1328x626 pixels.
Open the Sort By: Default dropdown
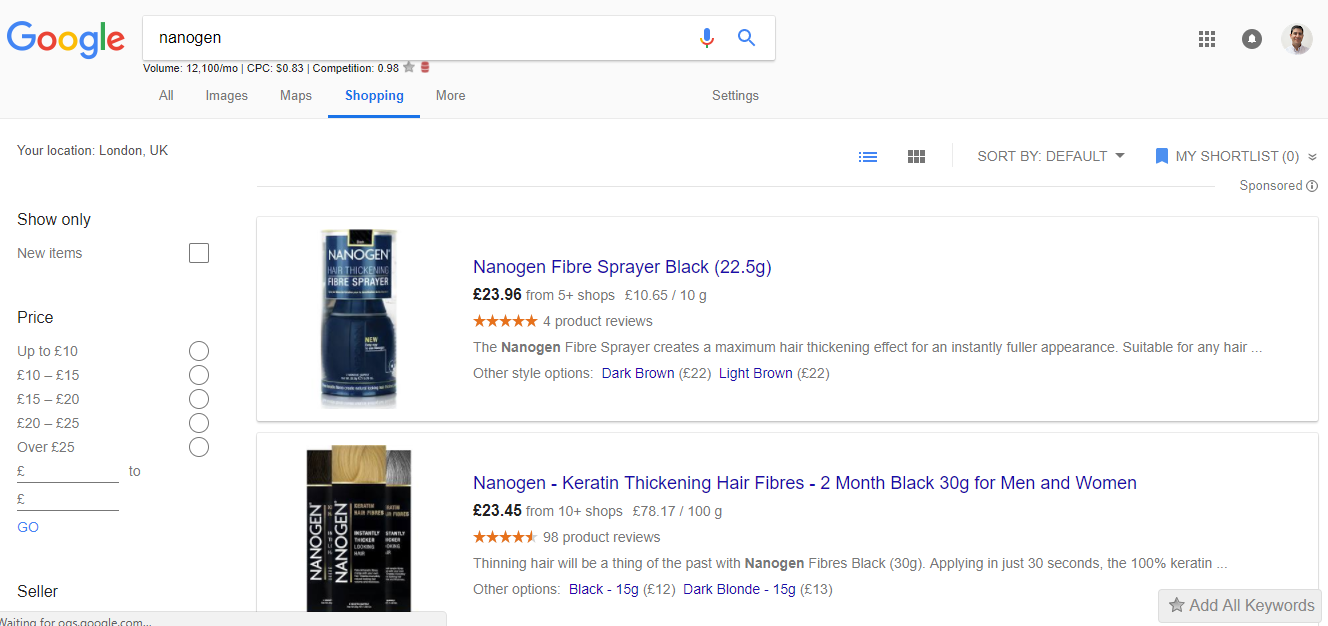point(1051,156)
